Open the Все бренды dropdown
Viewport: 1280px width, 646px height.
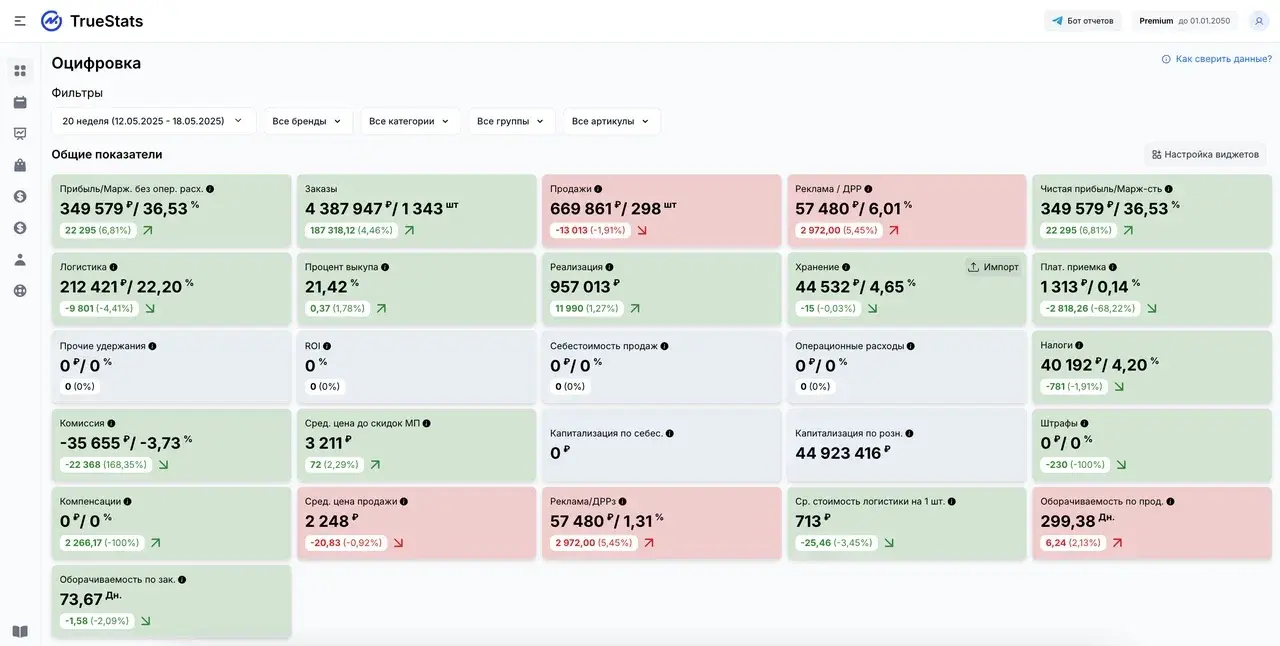pos(308,121)
